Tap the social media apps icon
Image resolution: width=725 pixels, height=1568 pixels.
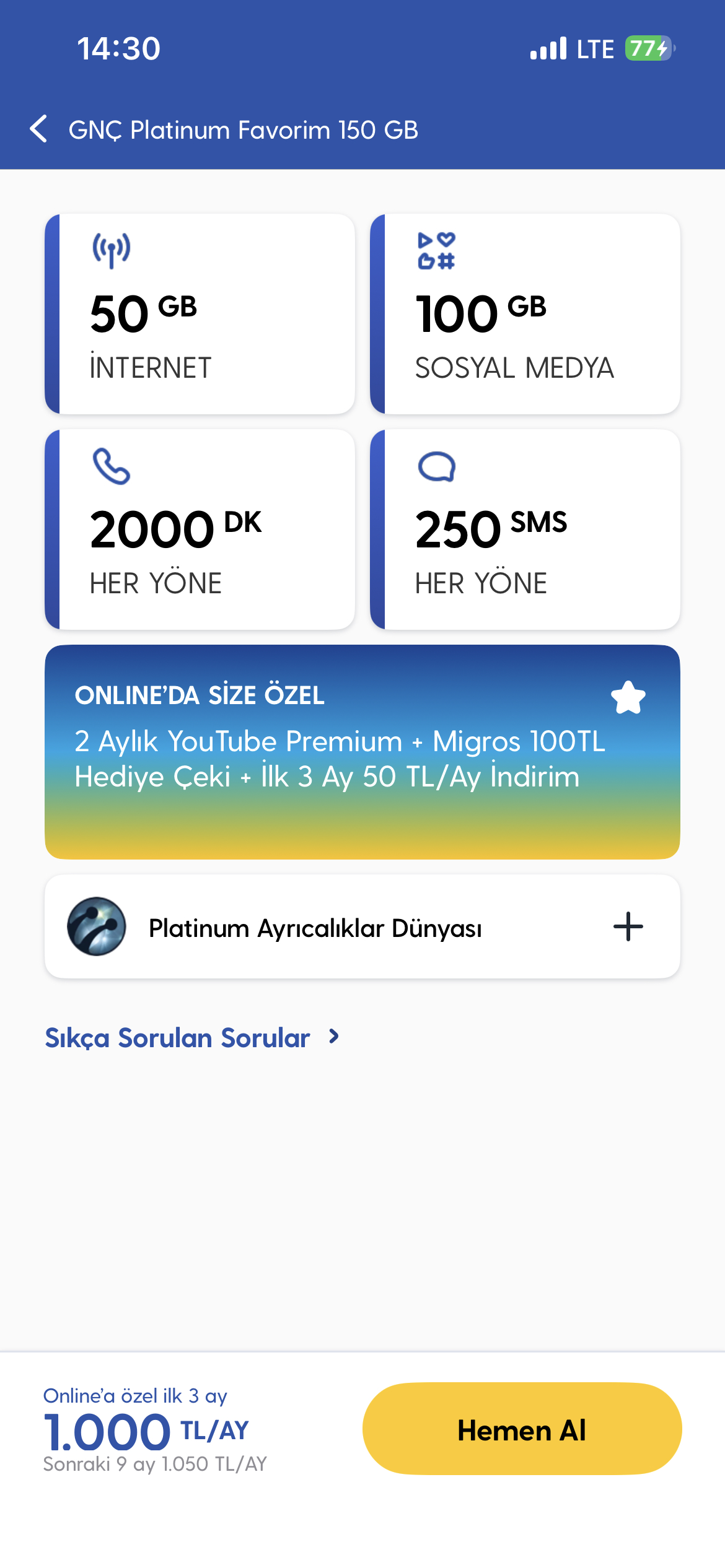437,251
